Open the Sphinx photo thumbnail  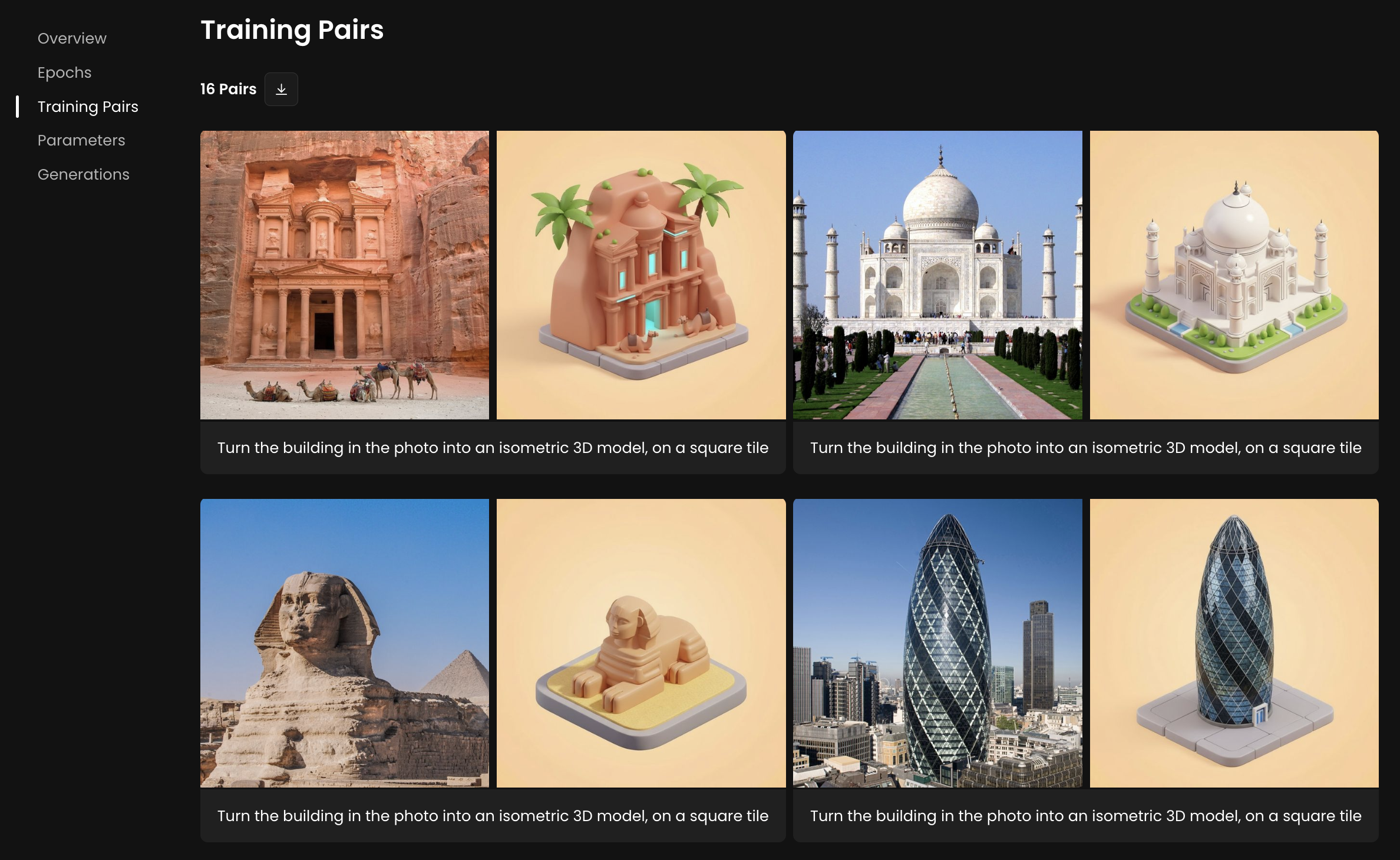pos(345,643)
